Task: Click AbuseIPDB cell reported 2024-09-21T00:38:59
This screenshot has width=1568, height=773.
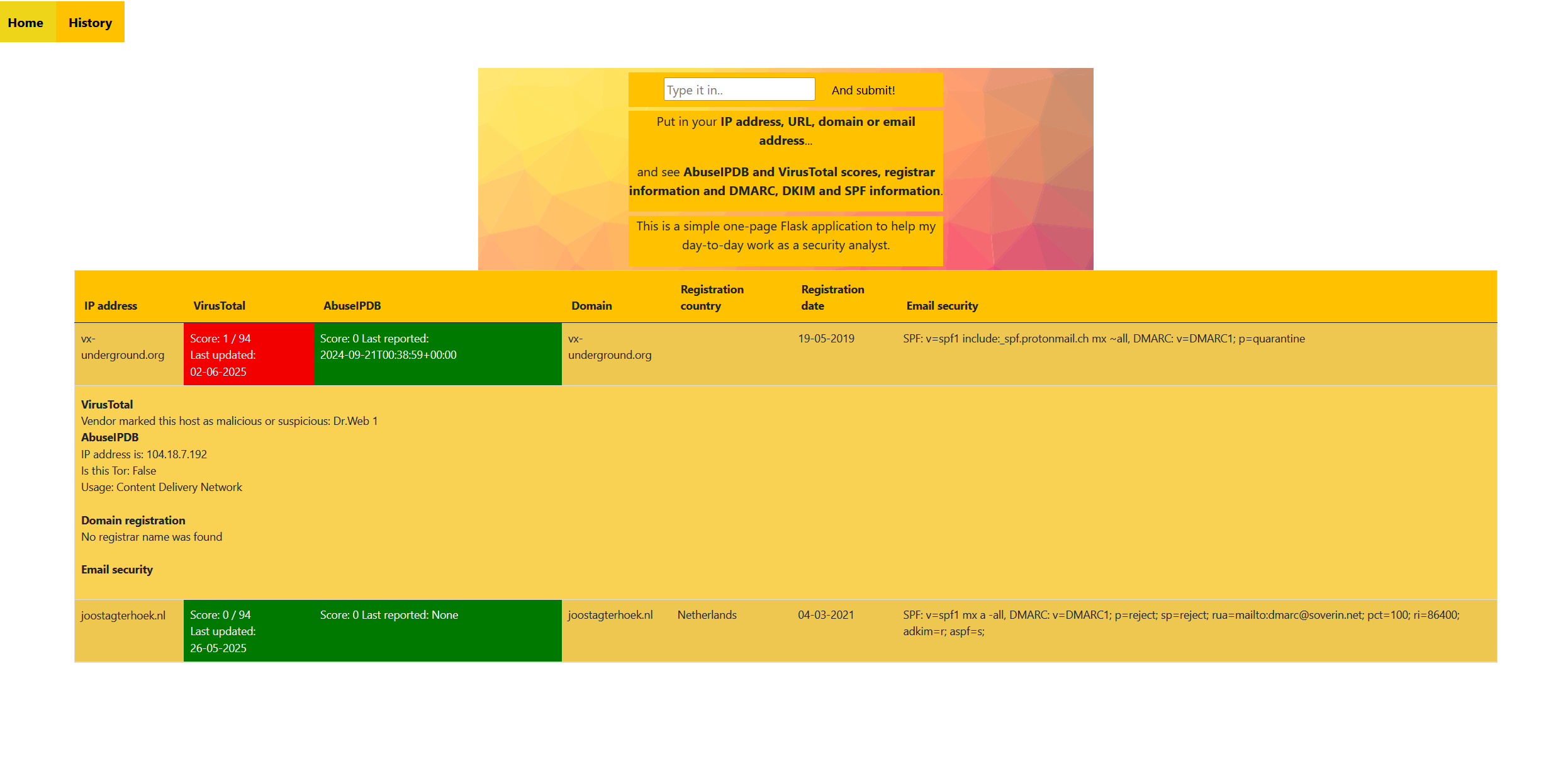Action: click(x=438, y=354)
